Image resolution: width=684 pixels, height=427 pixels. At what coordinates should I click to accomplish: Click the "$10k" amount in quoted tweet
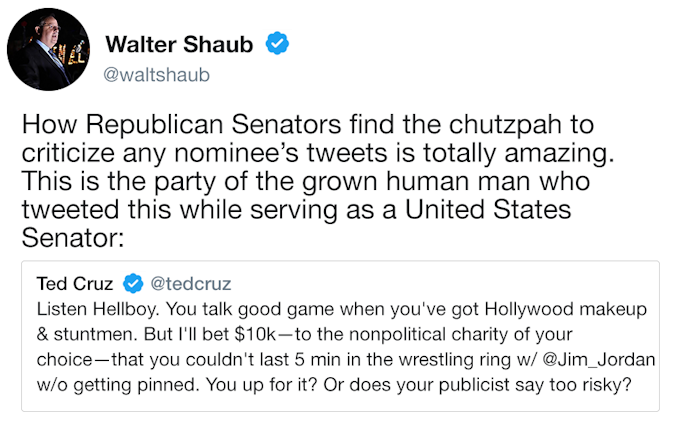pyautogui.click(x=255, y=335)
